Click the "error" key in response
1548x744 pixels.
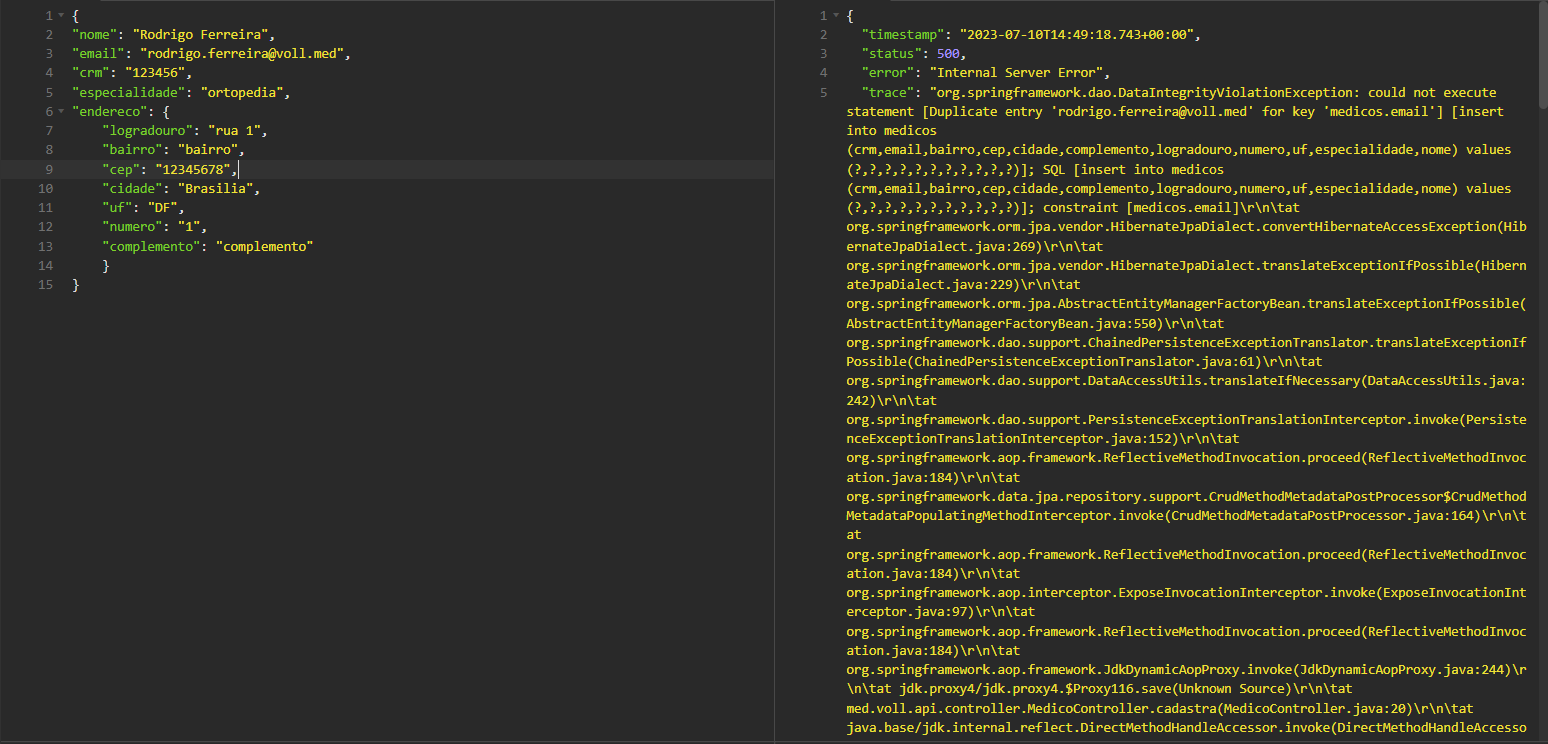pyautogui.click(x=888, y=73)
